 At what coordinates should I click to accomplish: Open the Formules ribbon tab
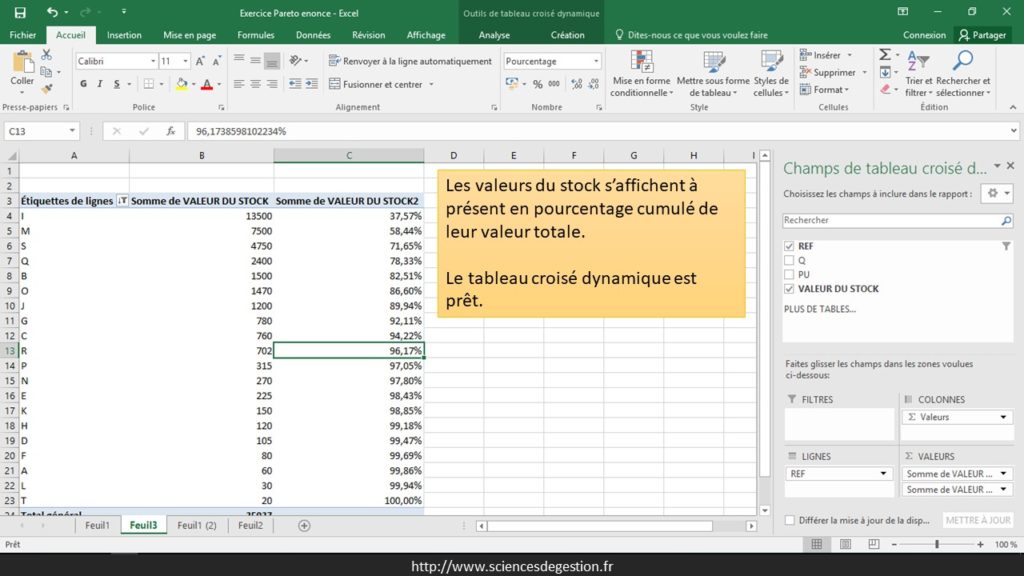(x=256, y=35)
